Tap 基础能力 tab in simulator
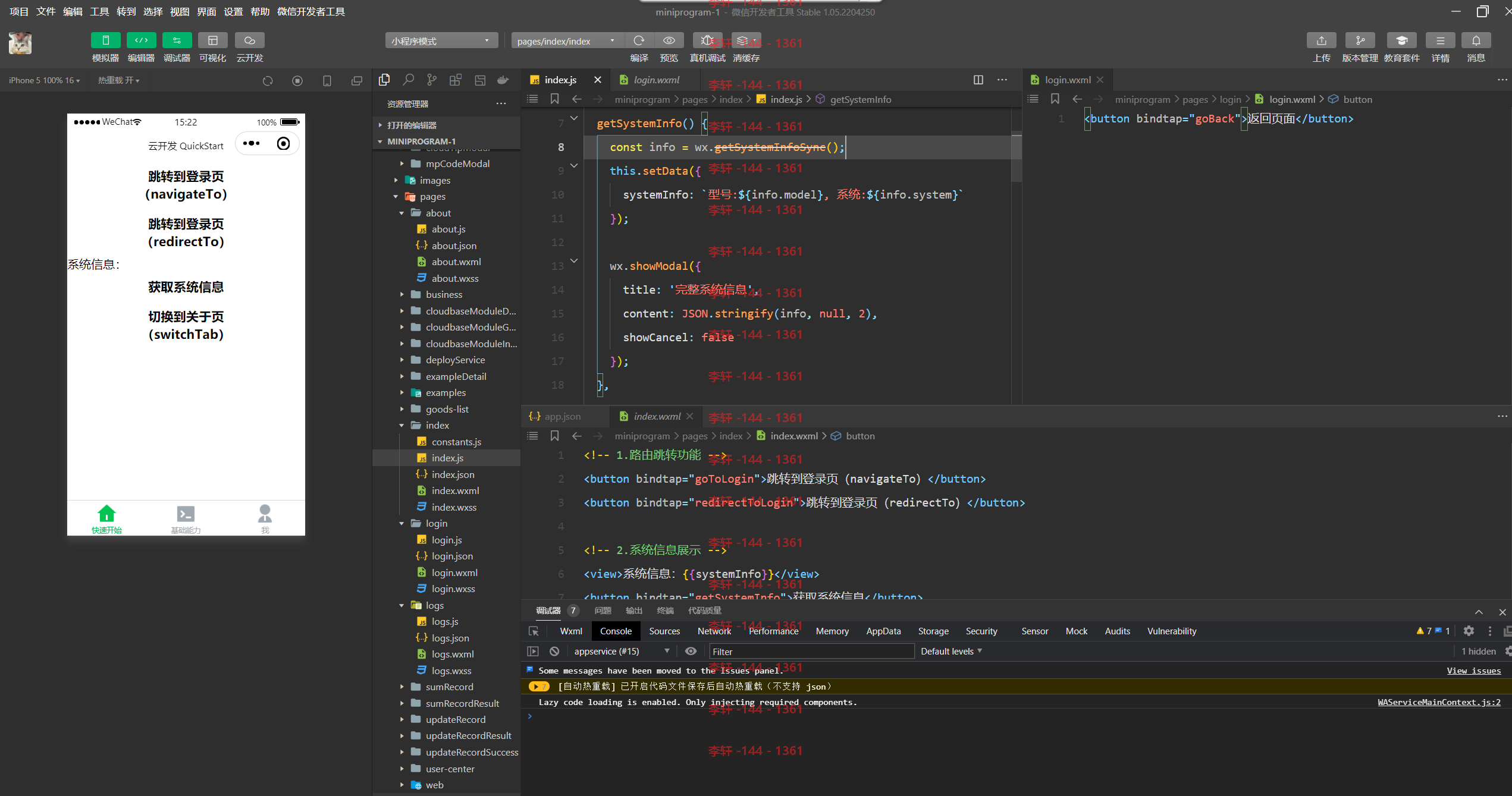Image resolution: width=1512 pixels, height=796 pixels. point(186,519)
